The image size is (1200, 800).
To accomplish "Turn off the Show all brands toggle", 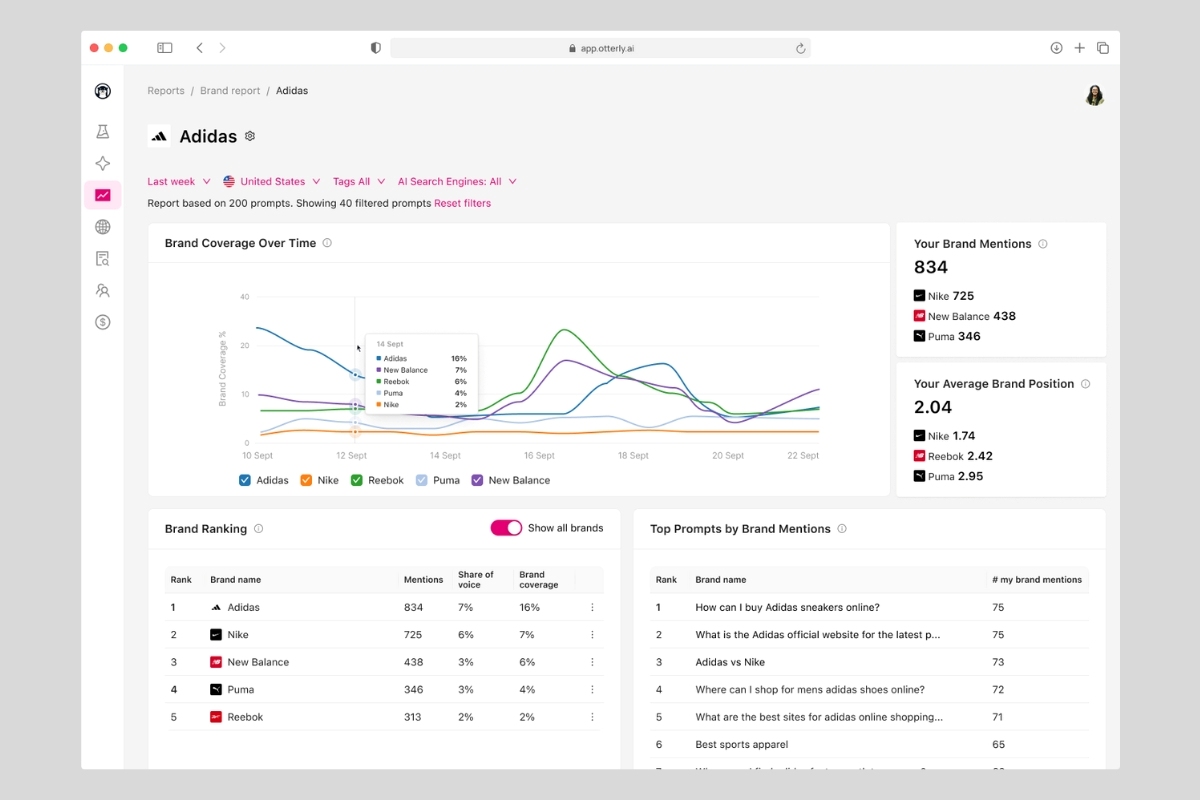I will (506, 528).
